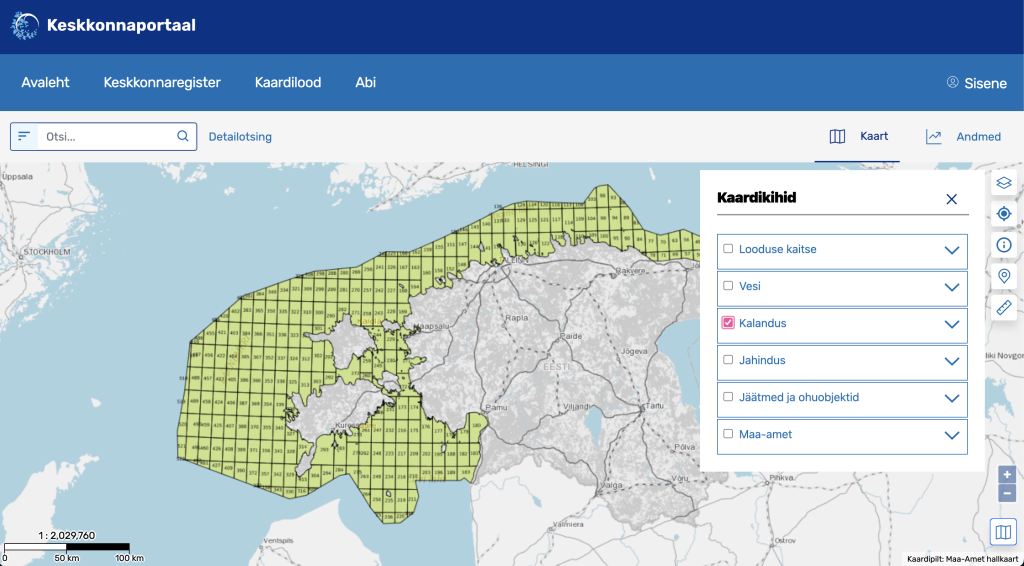This screenshot has height=566, width=1024.
Task: Enable the Jahindus layer checkbox
Action: [728, 360]
